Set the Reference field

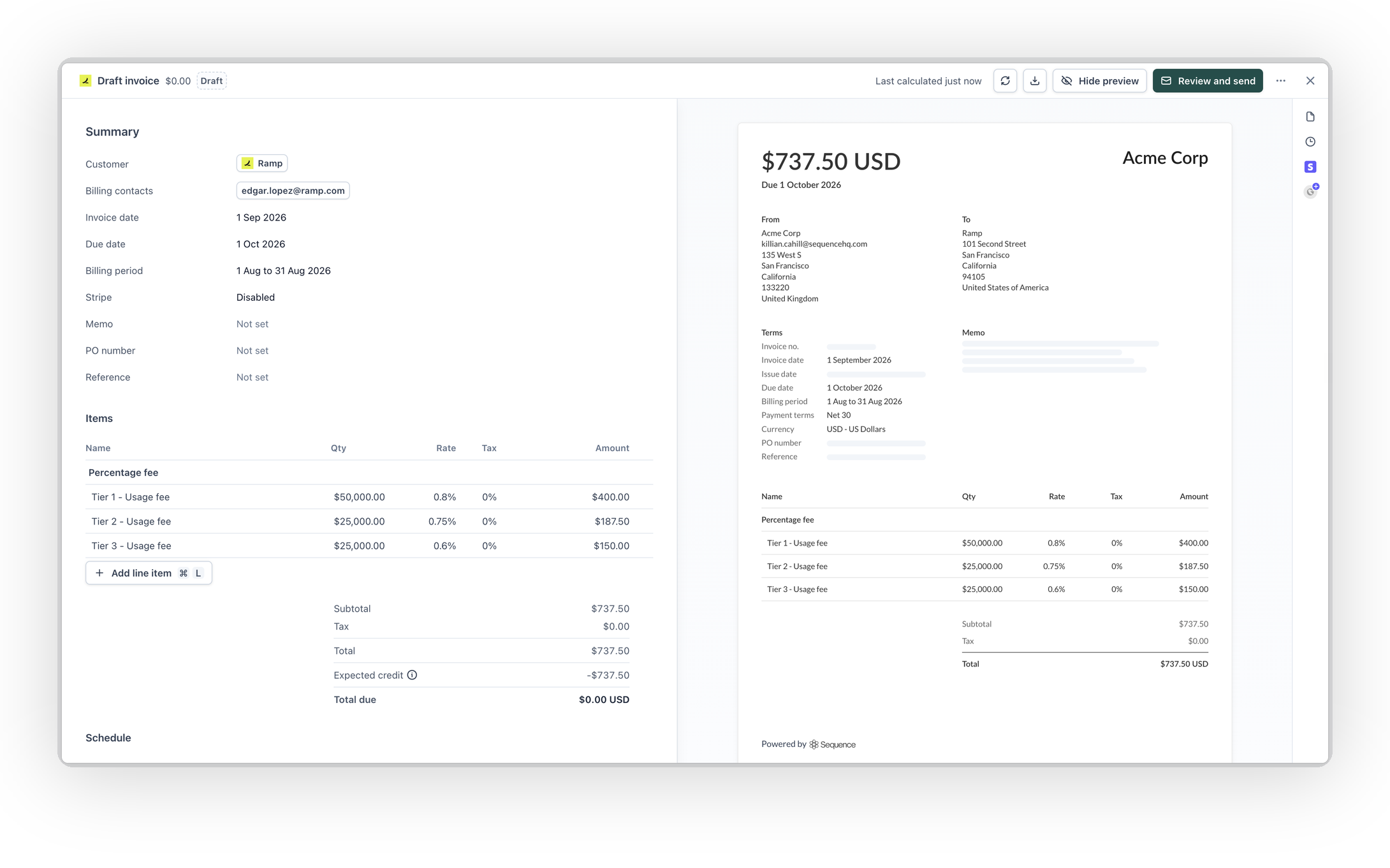pos(252,377)
